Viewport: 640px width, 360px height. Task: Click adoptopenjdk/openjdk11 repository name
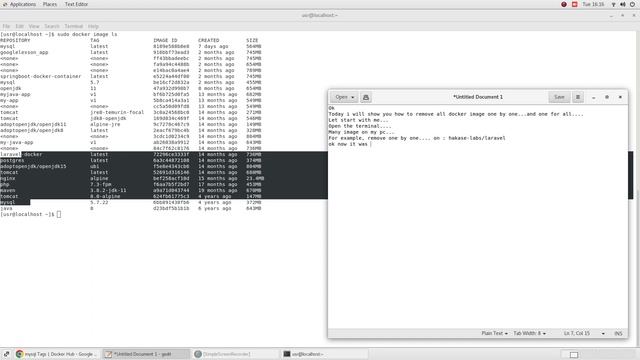33,124
